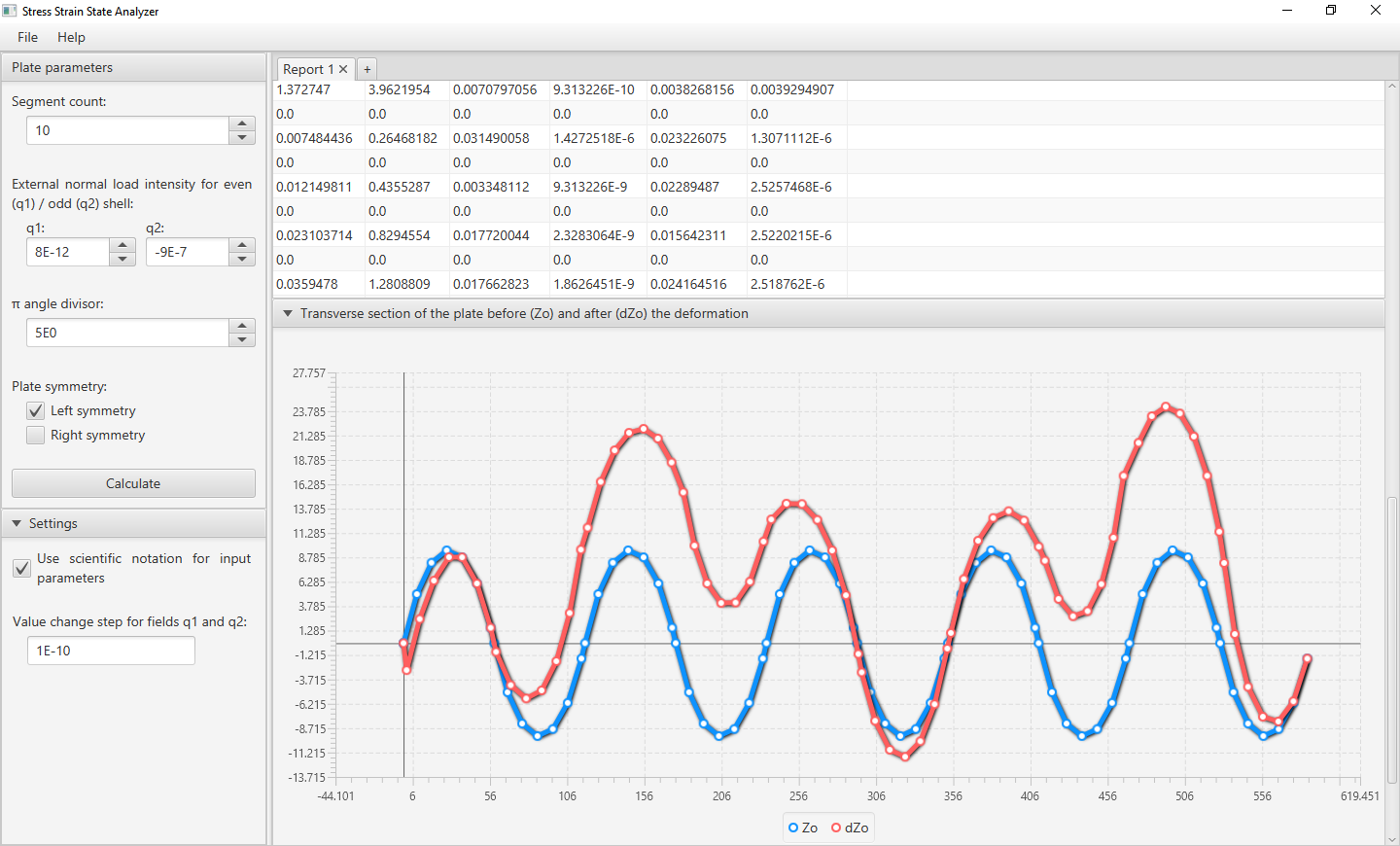The height and width of the screenshot is (846, 1400).
Task: Select table cell 1.2808809
Action: tap(406, 284)
